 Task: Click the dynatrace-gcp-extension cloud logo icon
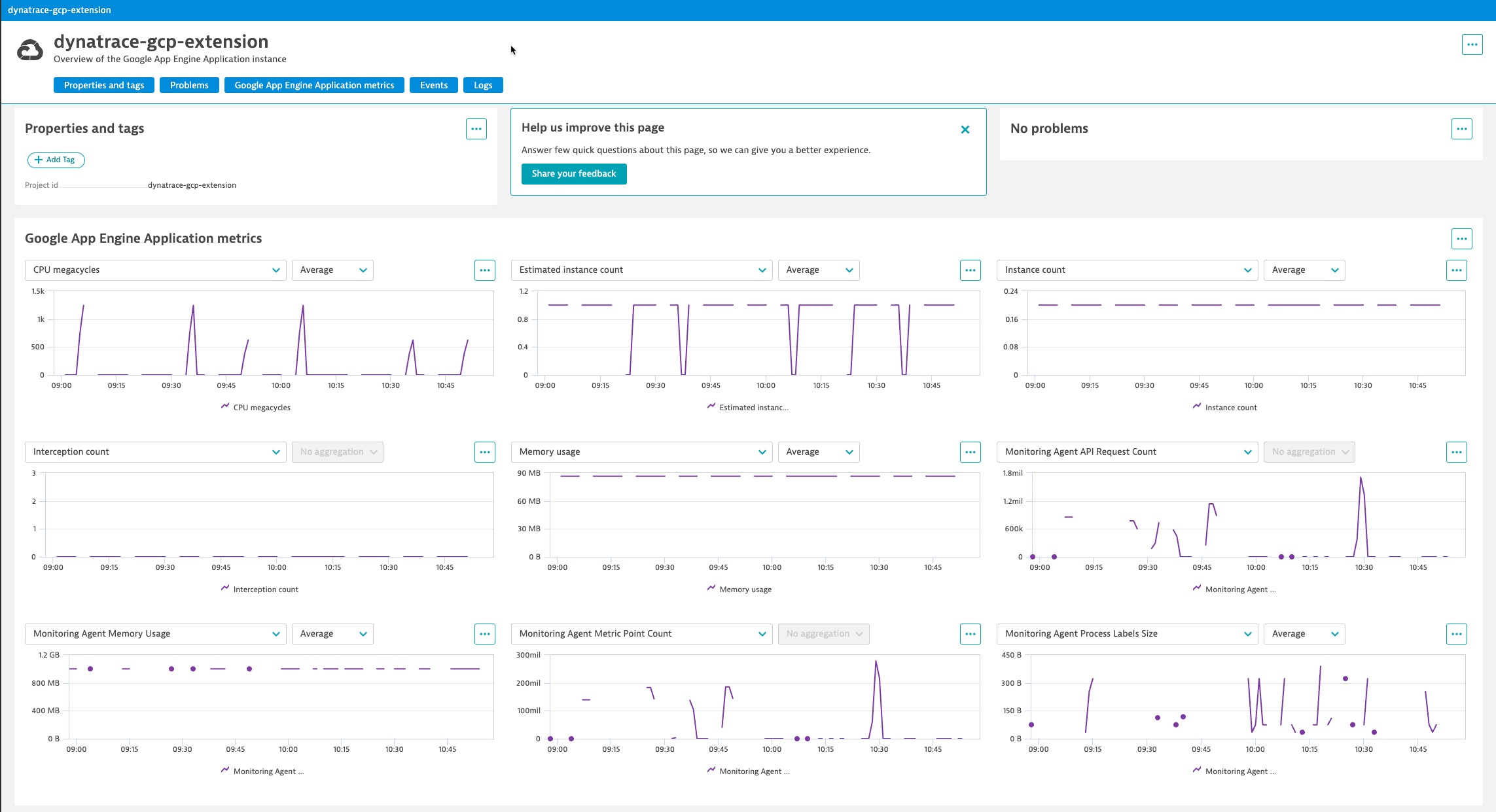pos(29,49)
